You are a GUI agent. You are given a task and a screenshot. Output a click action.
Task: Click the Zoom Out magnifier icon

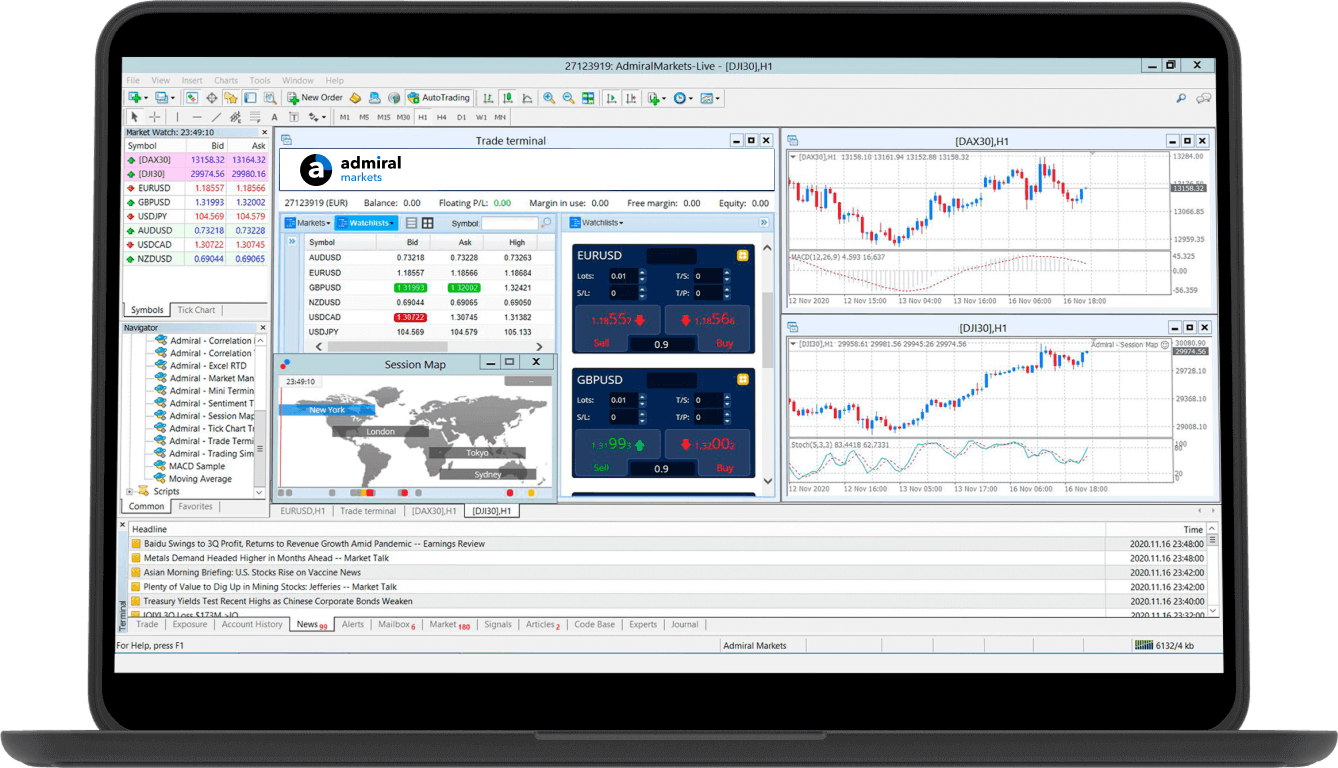[568, 98]
